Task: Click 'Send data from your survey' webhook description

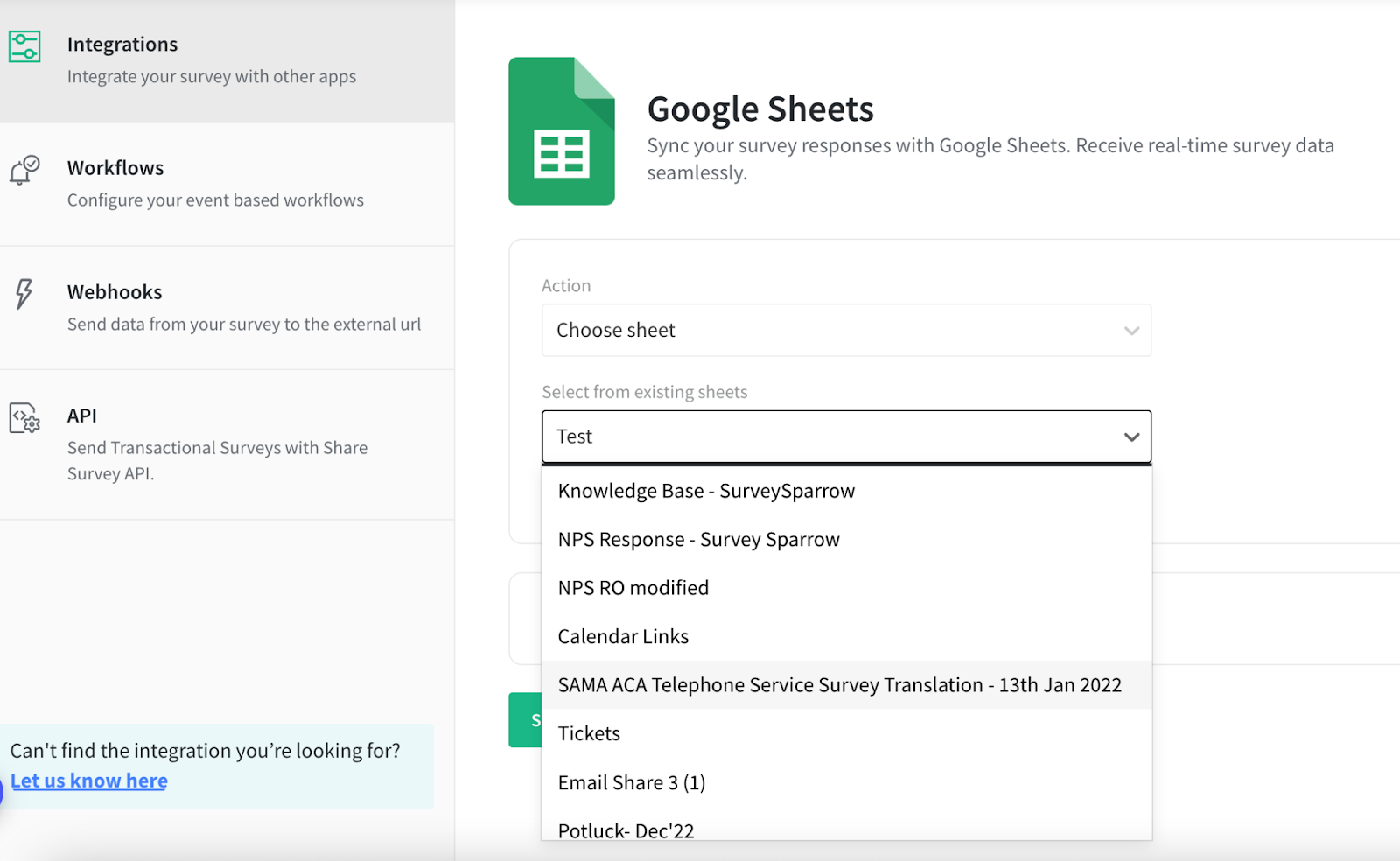Action: [244, 325]
